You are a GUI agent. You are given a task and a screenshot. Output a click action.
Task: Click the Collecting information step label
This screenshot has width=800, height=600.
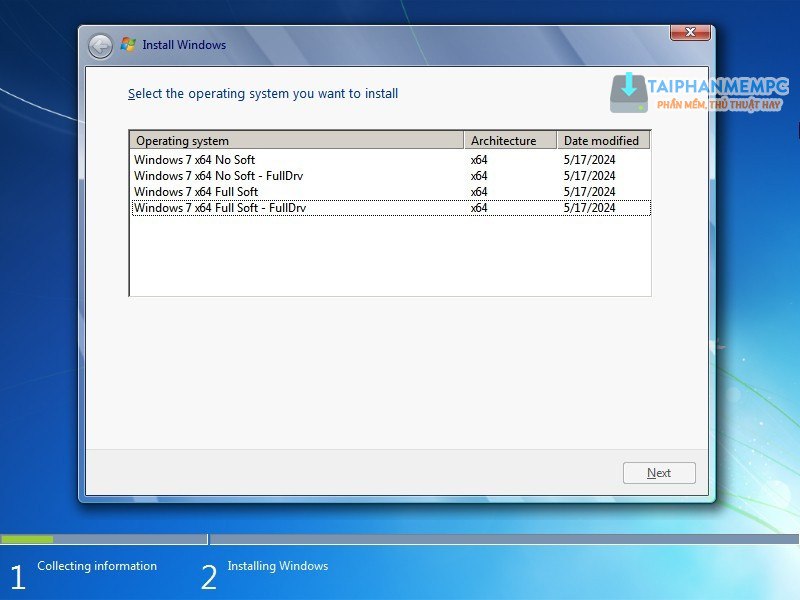coord(97,566)
